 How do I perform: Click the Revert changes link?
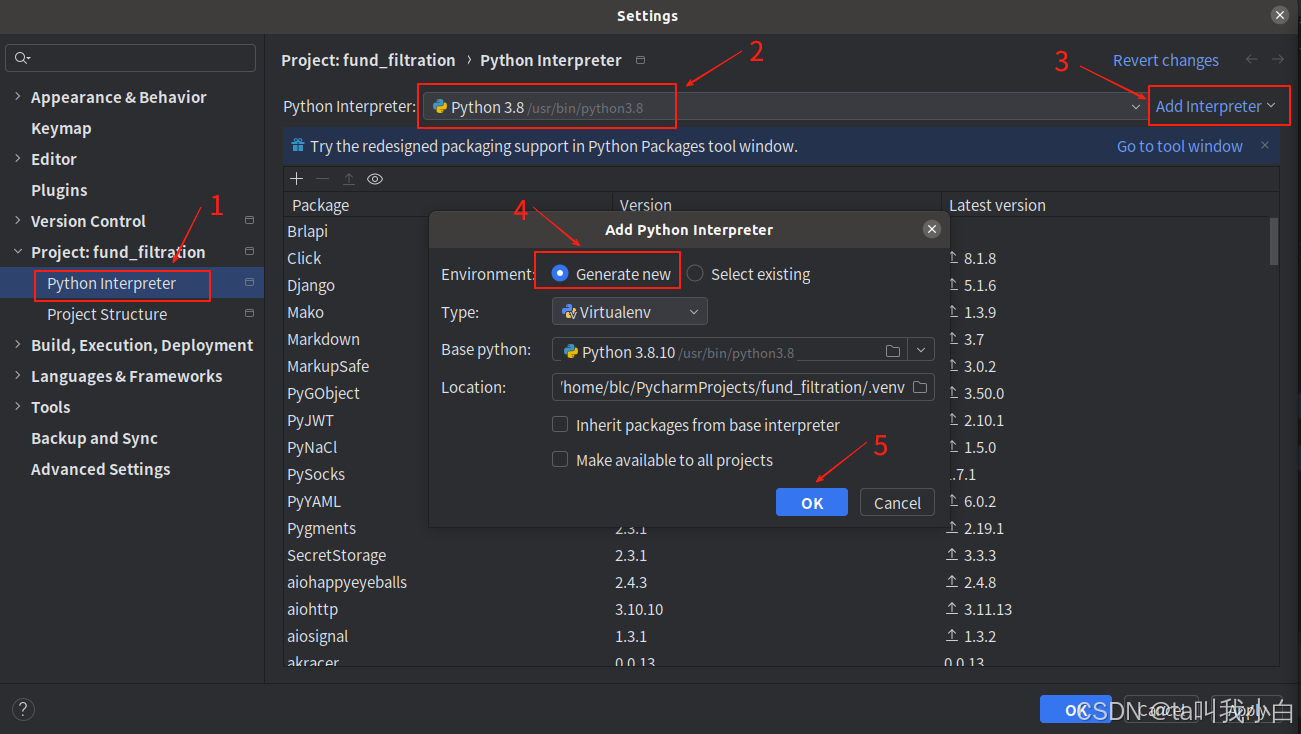(1166, 60)
